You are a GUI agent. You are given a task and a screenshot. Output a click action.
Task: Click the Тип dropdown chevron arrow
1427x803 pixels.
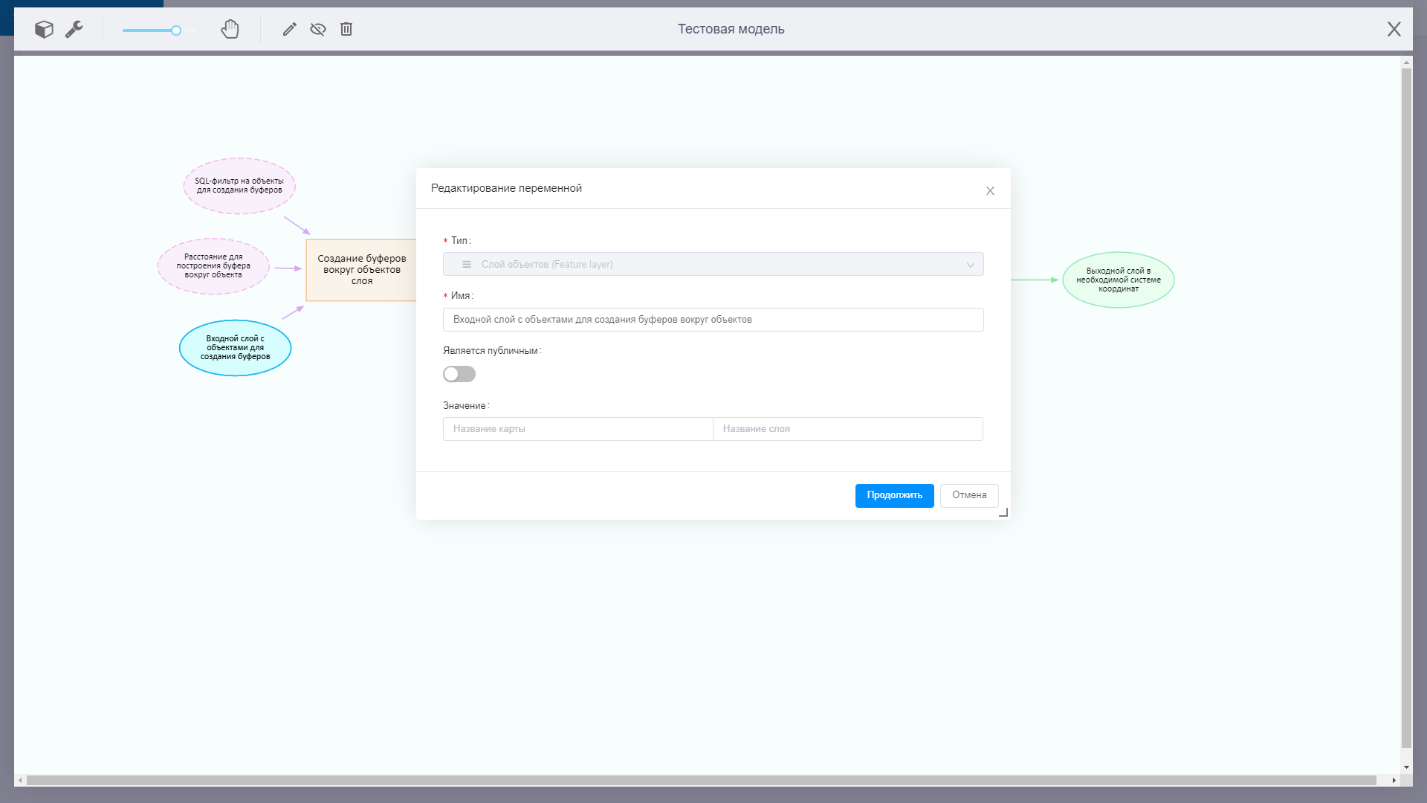(x=970, y=265)
